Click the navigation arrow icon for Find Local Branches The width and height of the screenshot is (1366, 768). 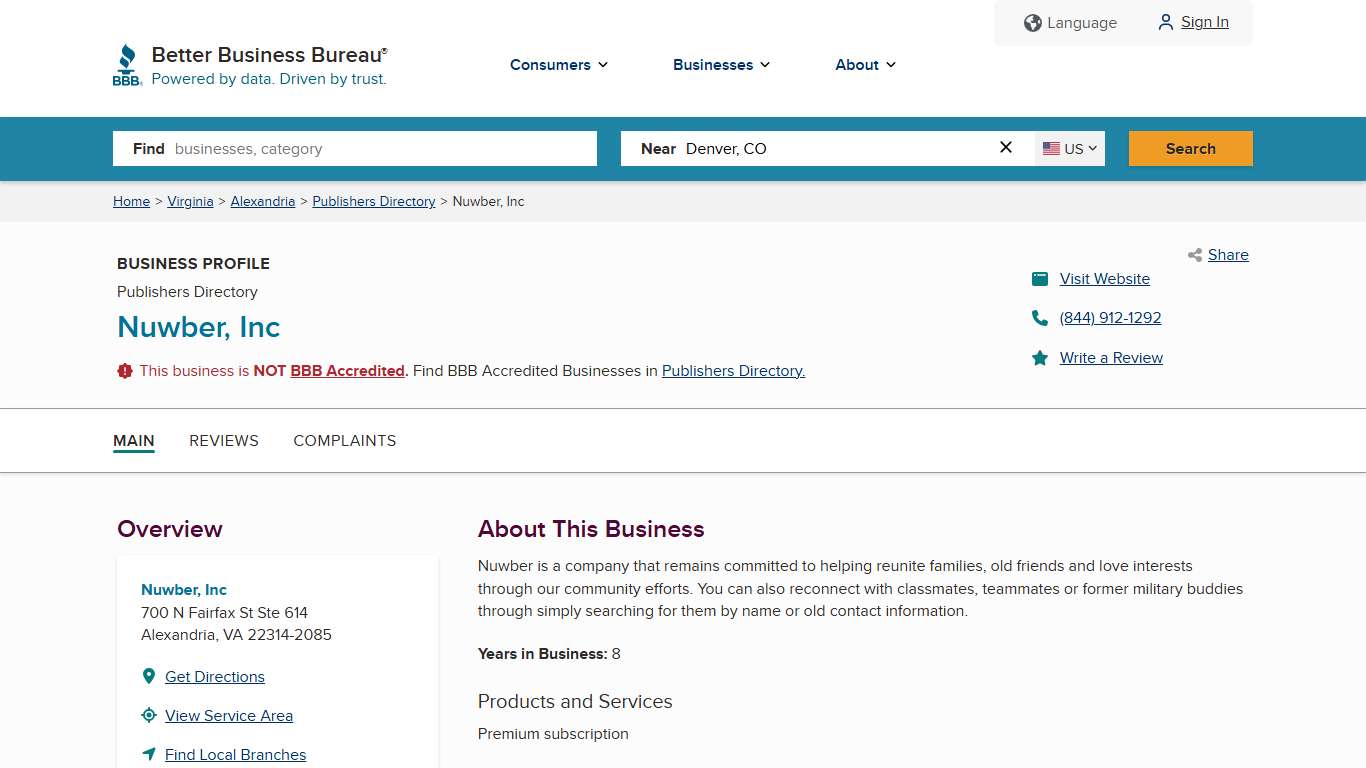click(x=149, y=753)
